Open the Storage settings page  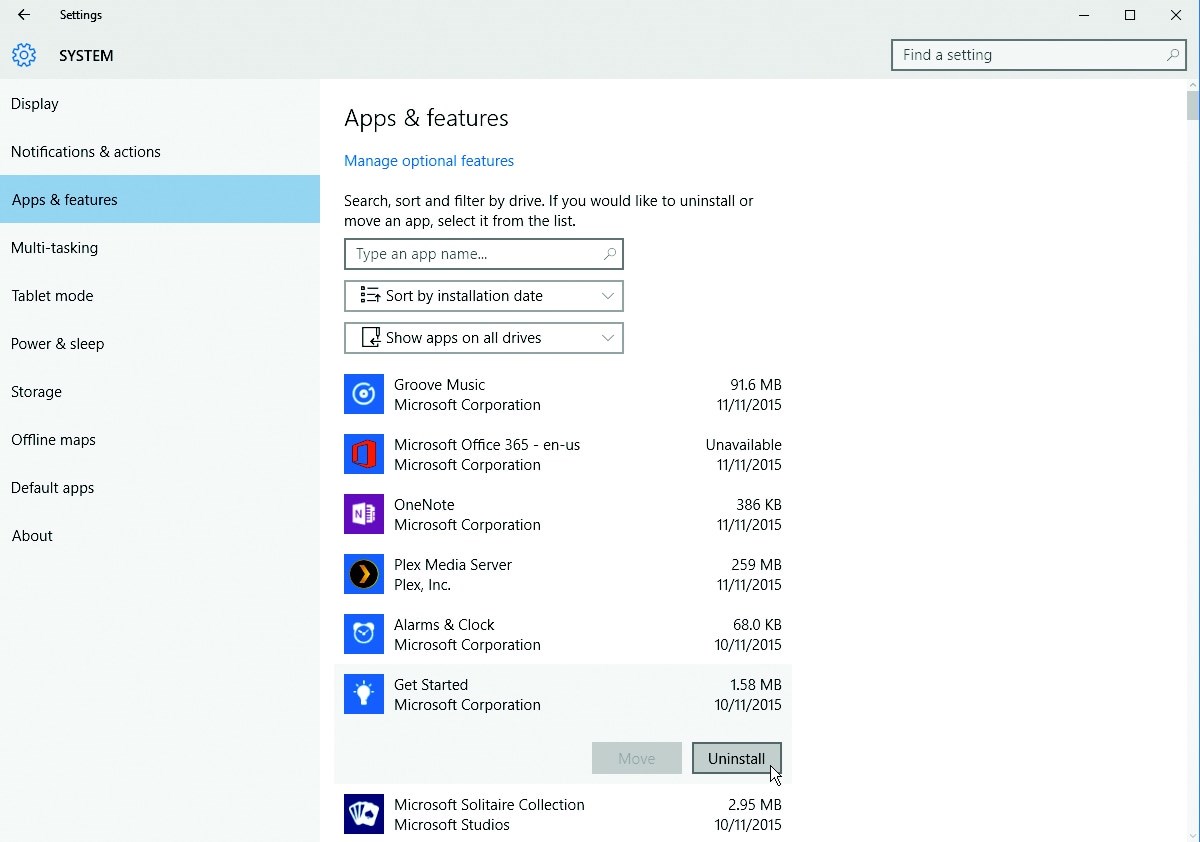(x=37, y=392)
